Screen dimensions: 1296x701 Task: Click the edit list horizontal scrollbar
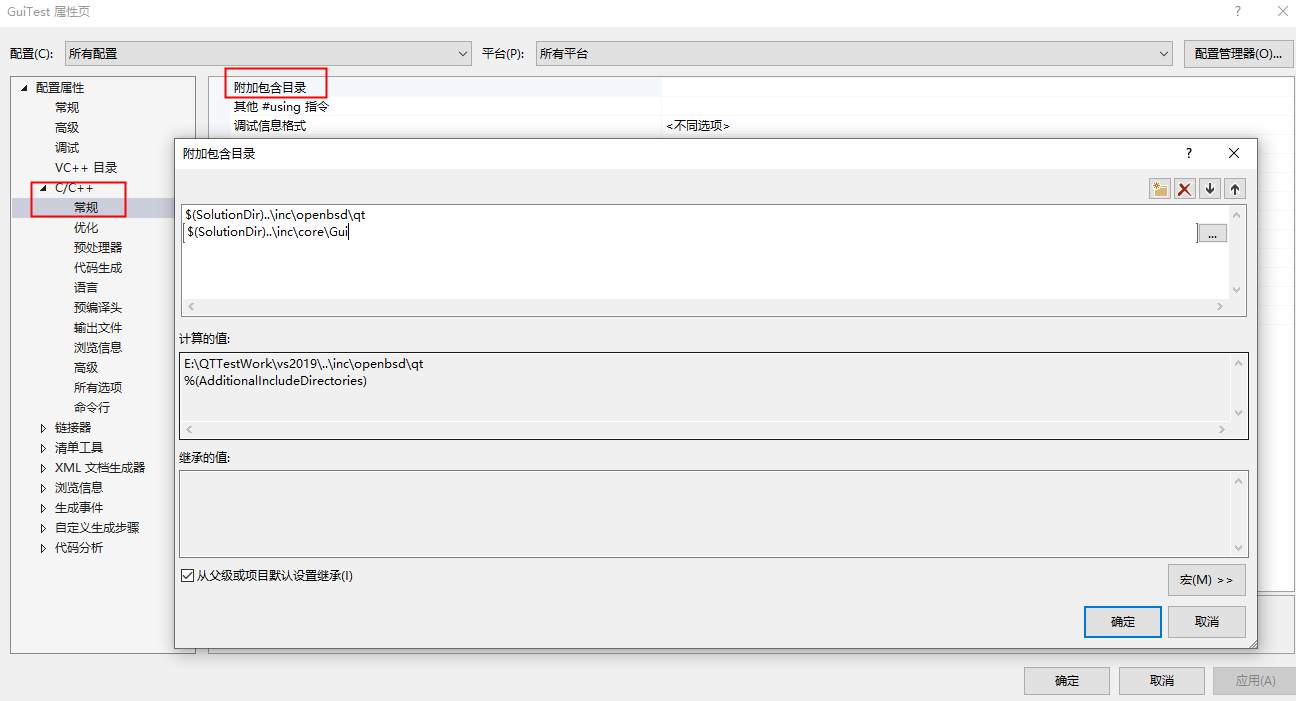(705, 307)
